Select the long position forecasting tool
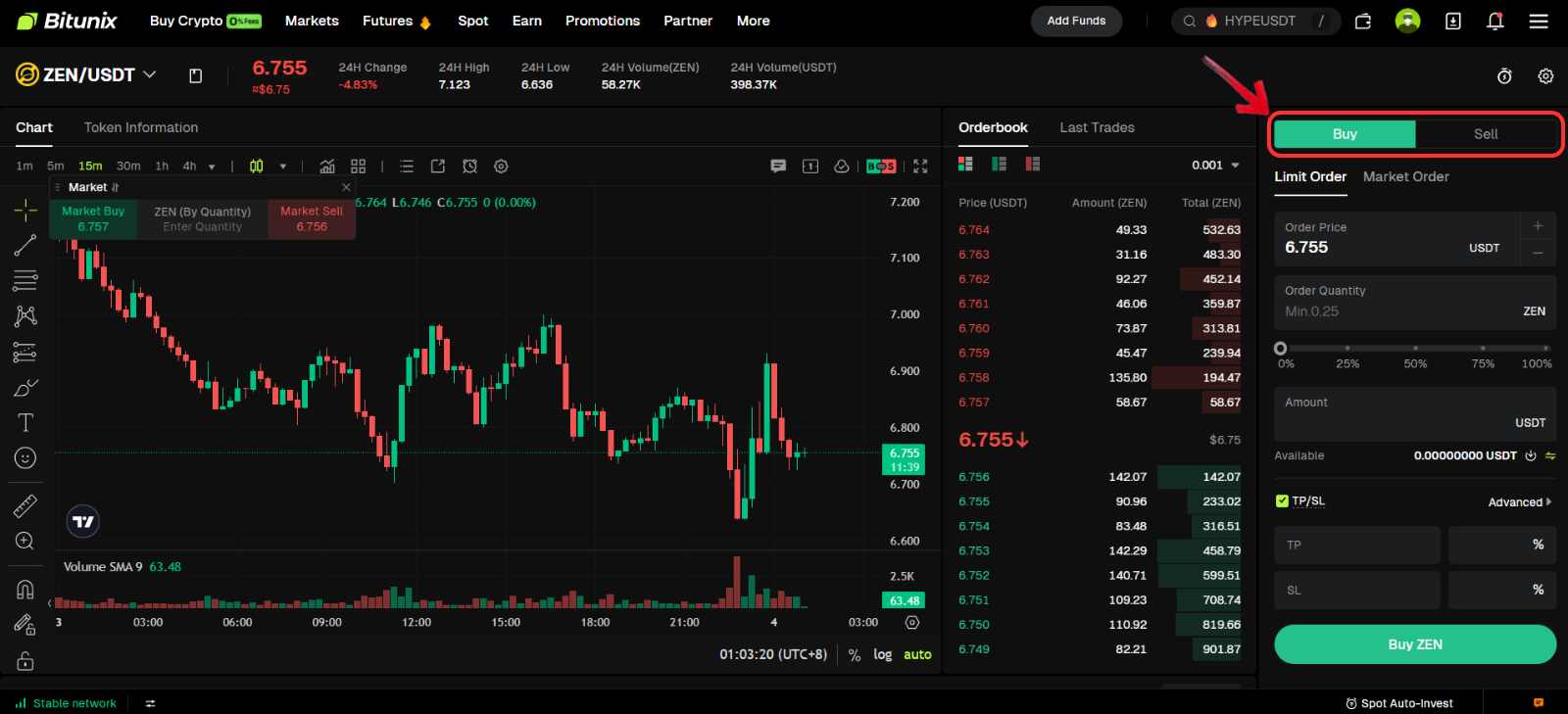The image size is (1568, 714). (x=25, y=352)
